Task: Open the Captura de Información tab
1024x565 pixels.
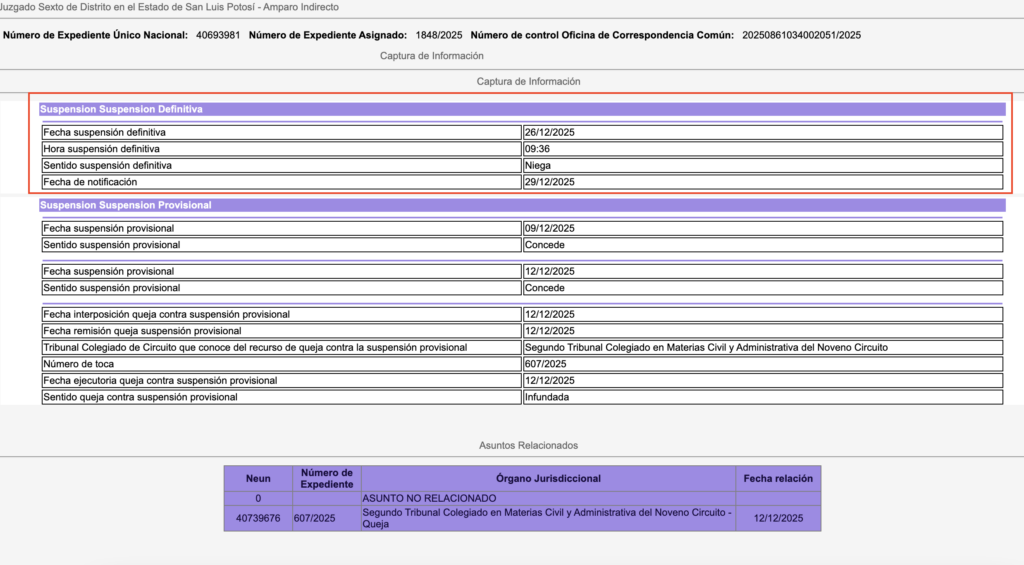Action: coord(431,56)
